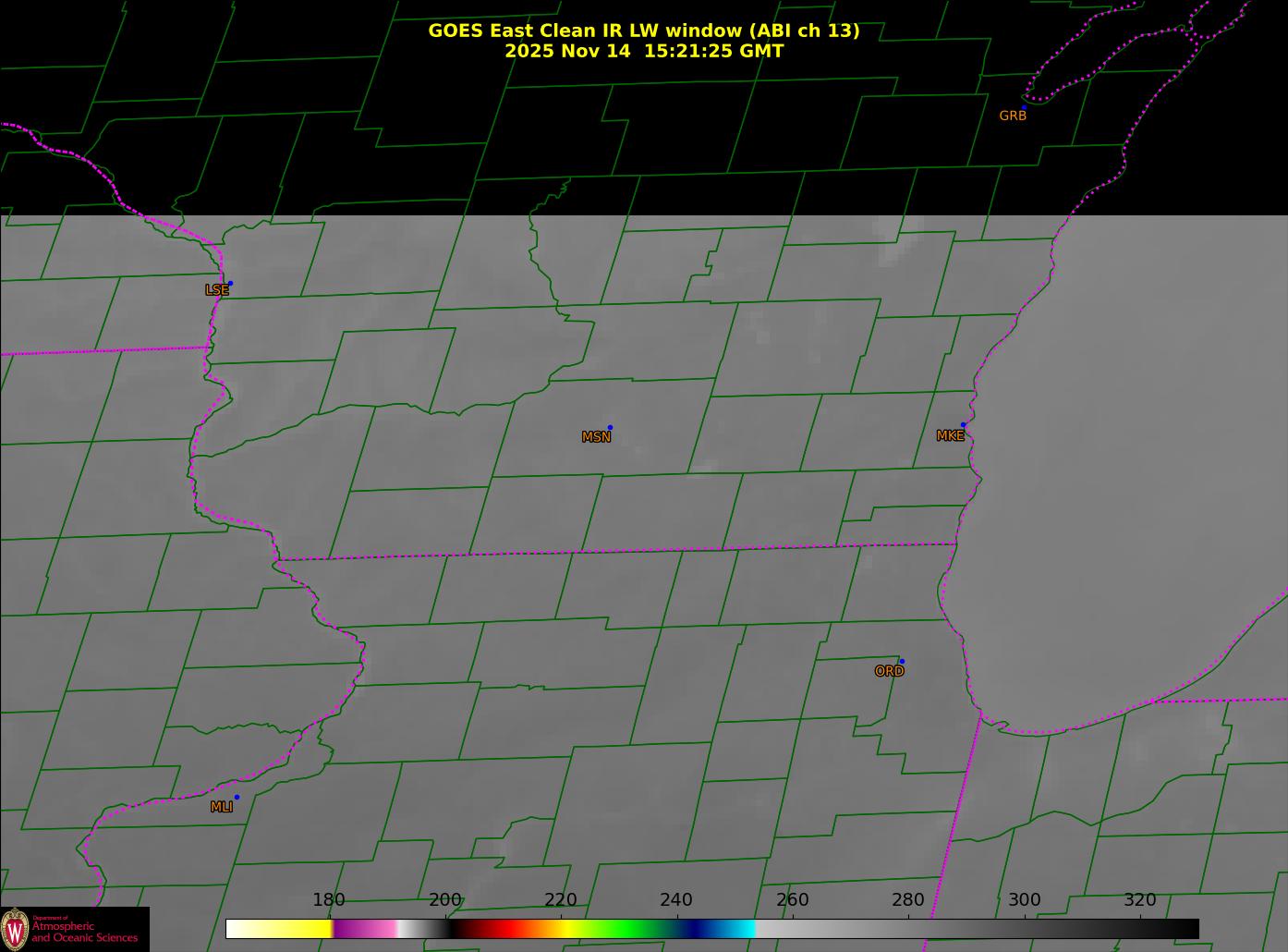Click the blue station dot at MLI
The width and height of the screenshot is (1288, 952).
(x=237, y=798)
